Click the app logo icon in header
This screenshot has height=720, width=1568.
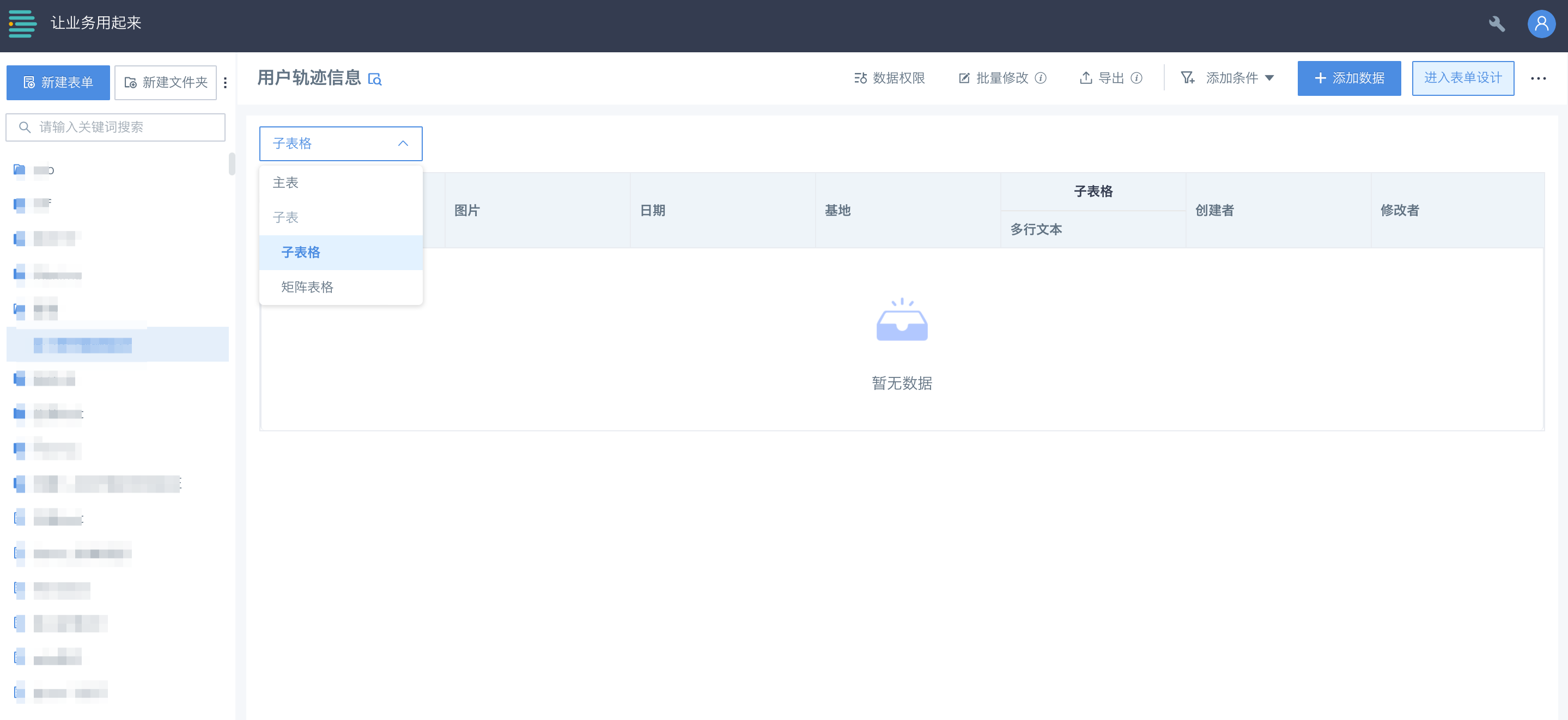pyautogui.click(x=22, y=23)
